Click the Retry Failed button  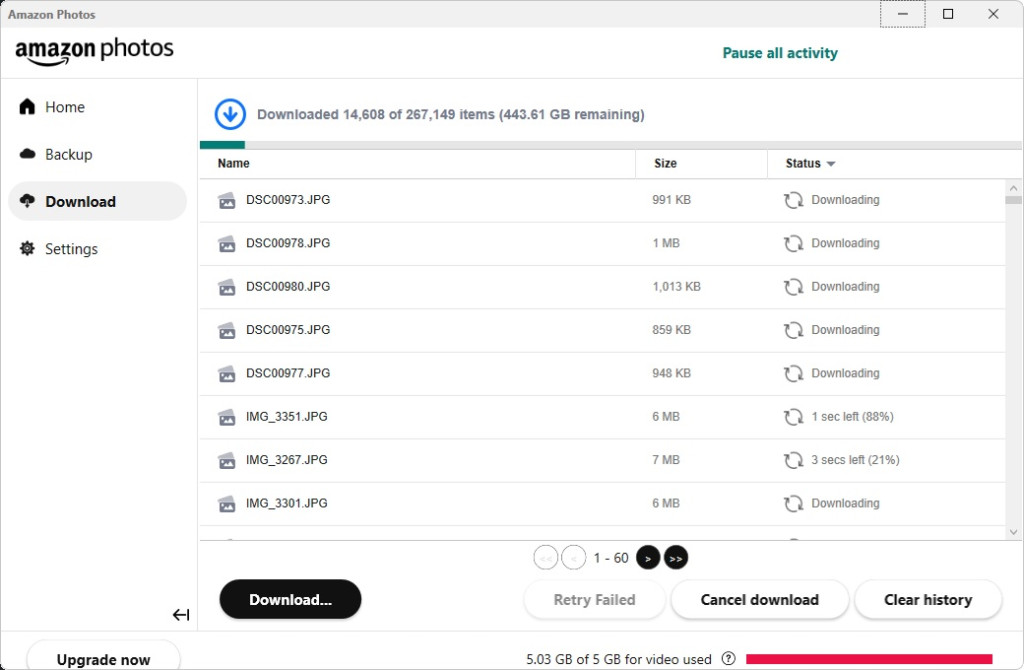[594, 599]
